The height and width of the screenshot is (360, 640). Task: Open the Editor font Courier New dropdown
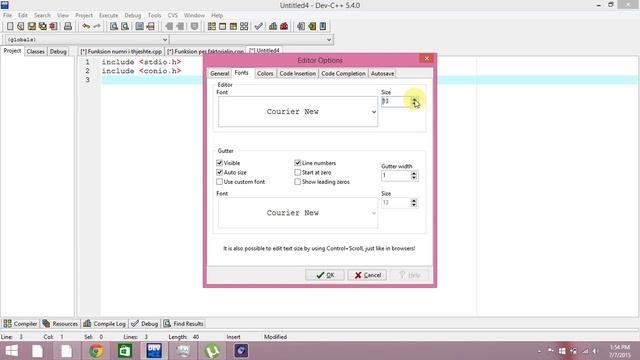[x=298, y=111]
